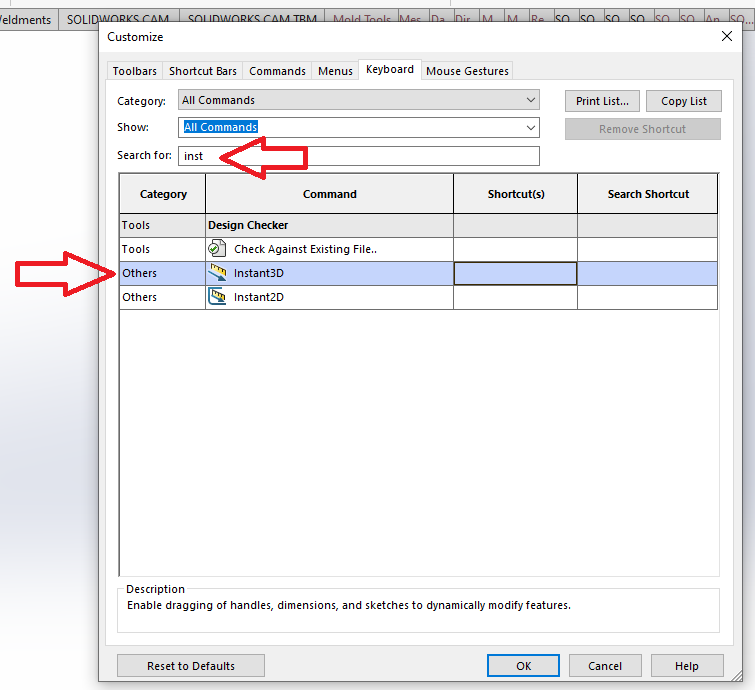Go to the Commands tab
This screenshot has width=755, height=690.
(x=277, y=71)
